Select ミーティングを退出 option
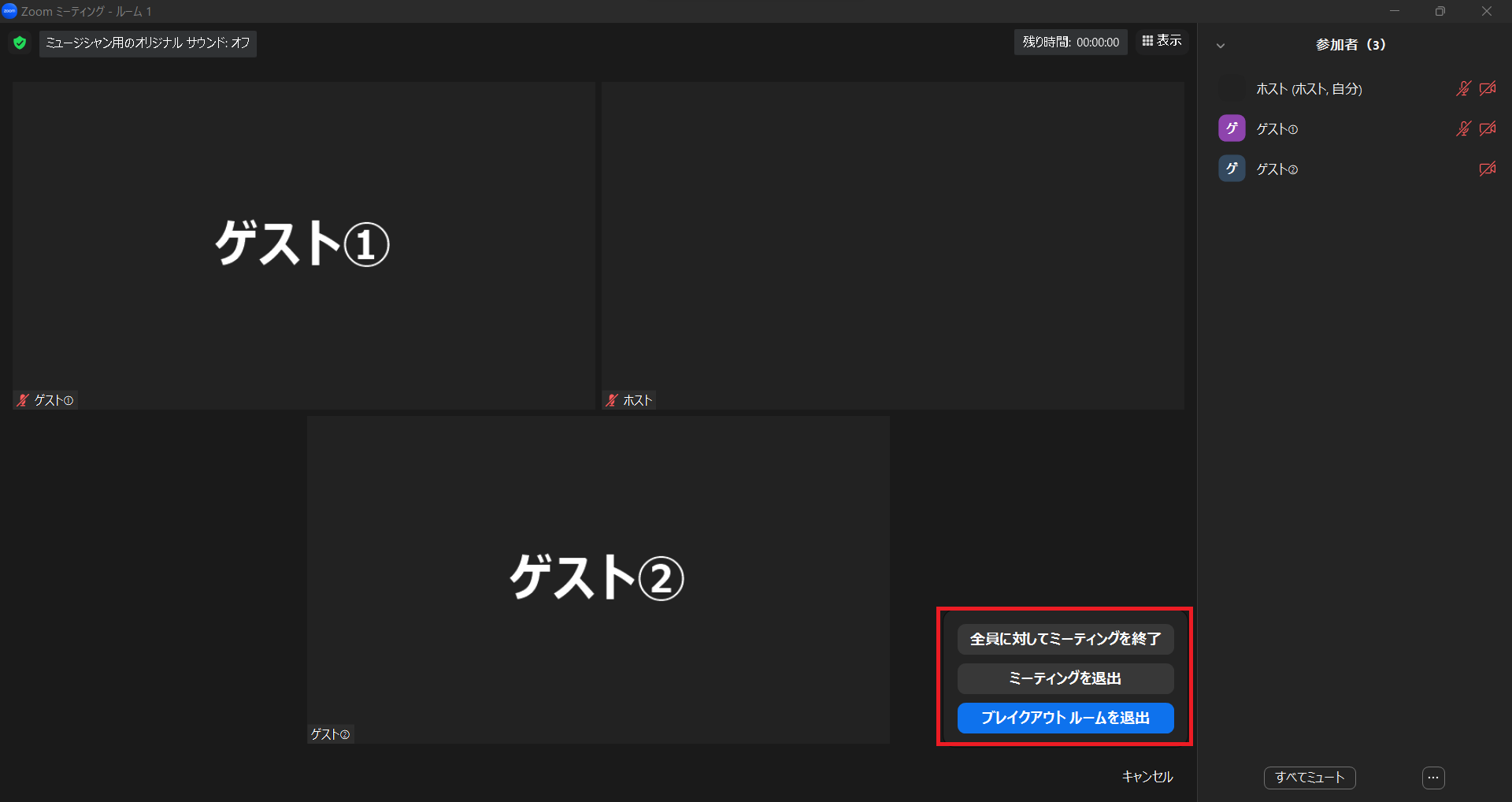Screen dimensions: 1512x802 pos(1065,678)
